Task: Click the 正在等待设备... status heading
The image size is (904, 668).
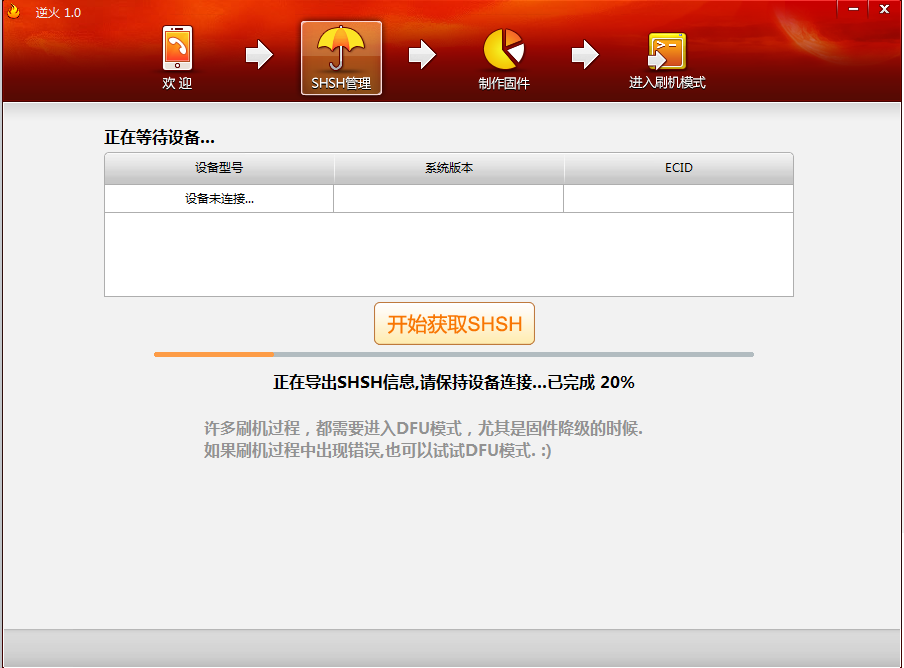Action: point(160,137)
